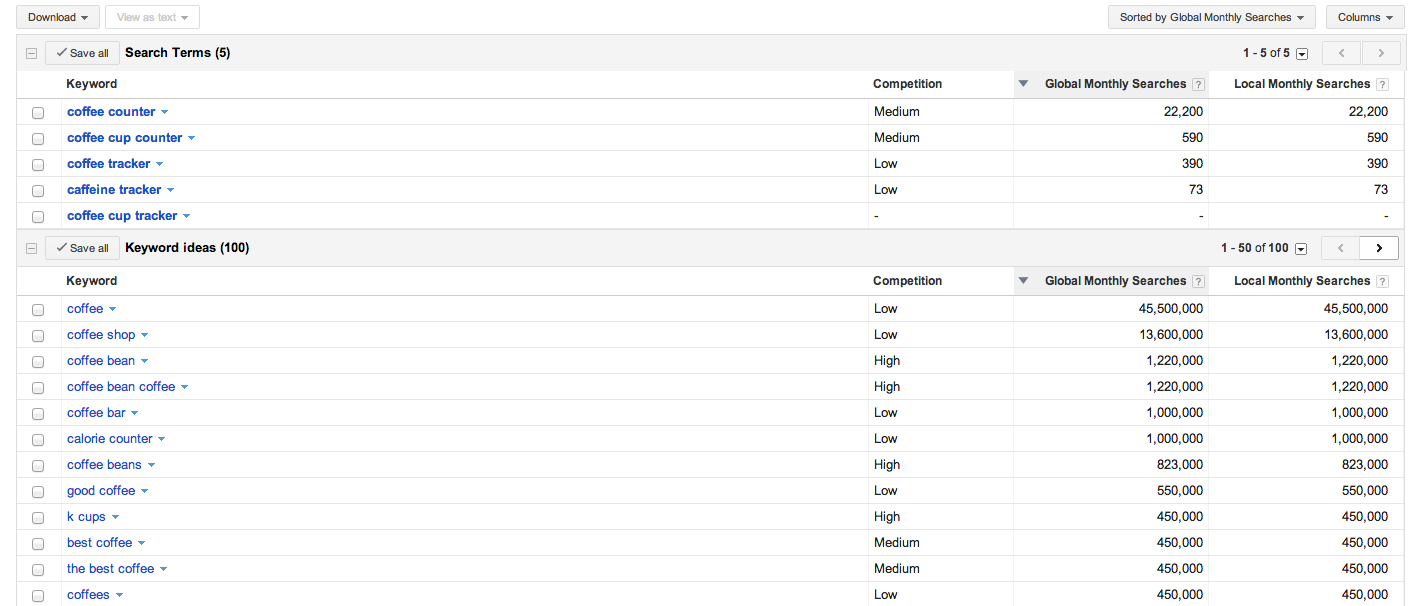Open the best coffee keyword link
The width and height of the screenshot is (1411, 606).
pyautogui.click(x=100, y=543)
